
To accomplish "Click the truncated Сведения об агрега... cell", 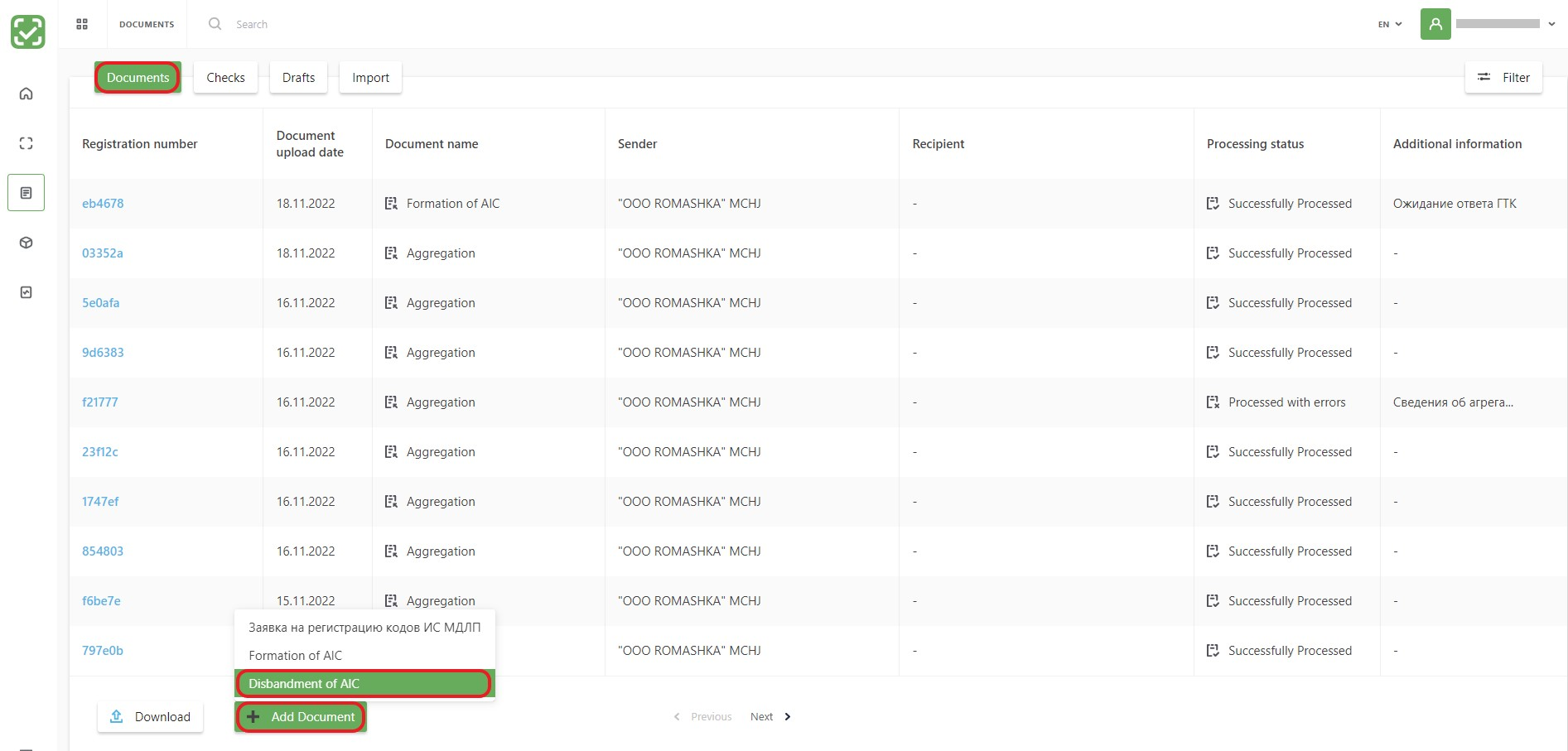I will point(1453,402).
